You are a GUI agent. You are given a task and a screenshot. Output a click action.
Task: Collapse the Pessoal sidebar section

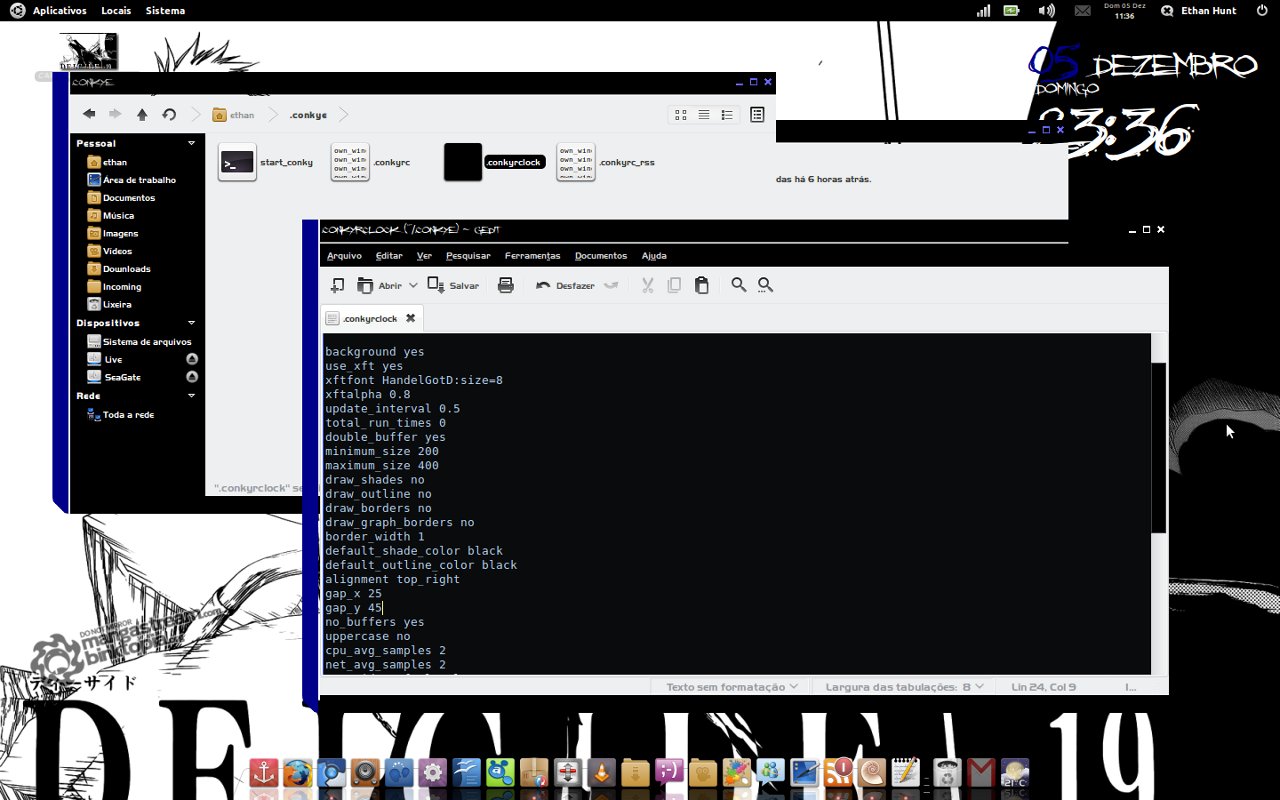[x=191, y=143]
